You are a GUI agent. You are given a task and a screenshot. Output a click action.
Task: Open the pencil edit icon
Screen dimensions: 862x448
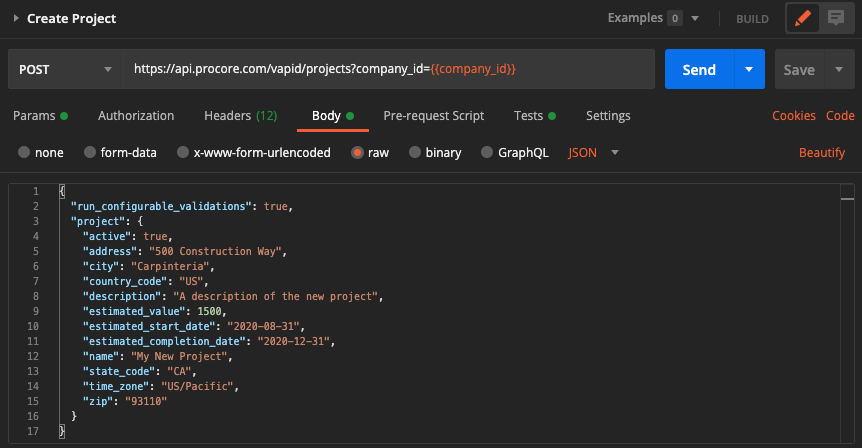click(803, 18)
